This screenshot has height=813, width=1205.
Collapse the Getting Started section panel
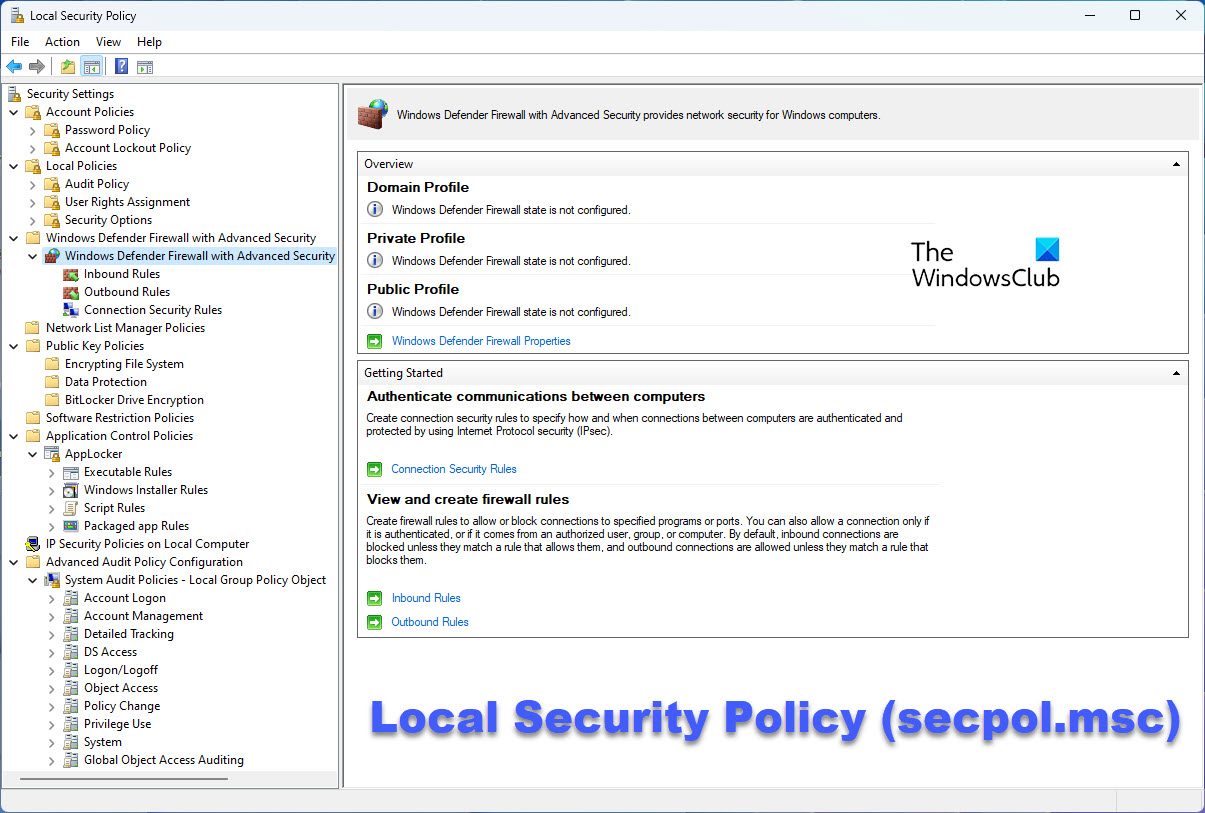tap(1176, 372)
